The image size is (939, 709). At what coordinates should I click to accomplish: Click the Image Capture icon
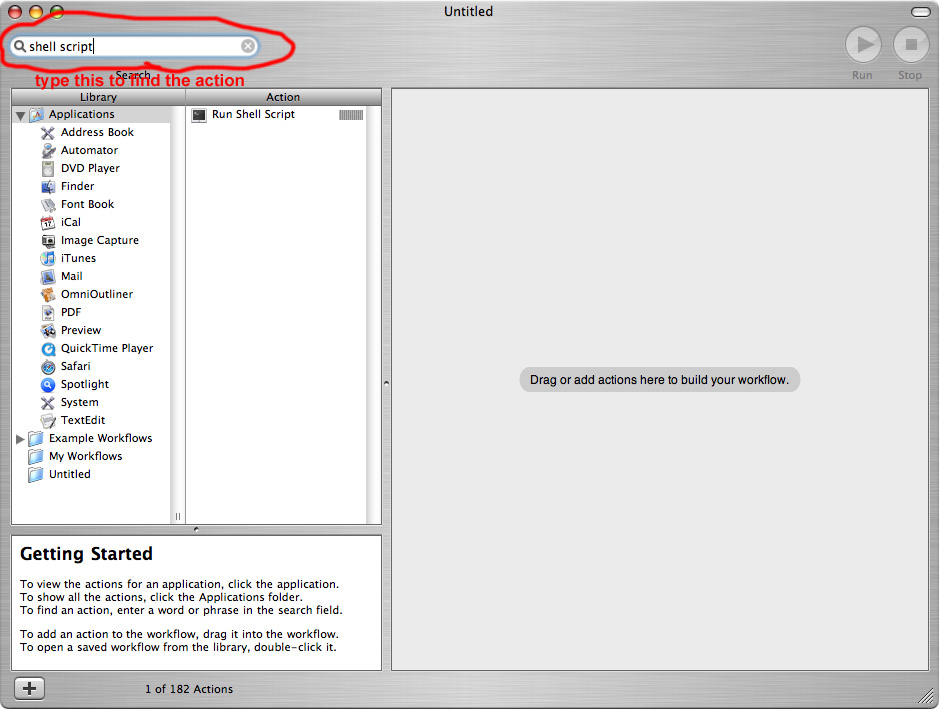(x=48, y=240)
